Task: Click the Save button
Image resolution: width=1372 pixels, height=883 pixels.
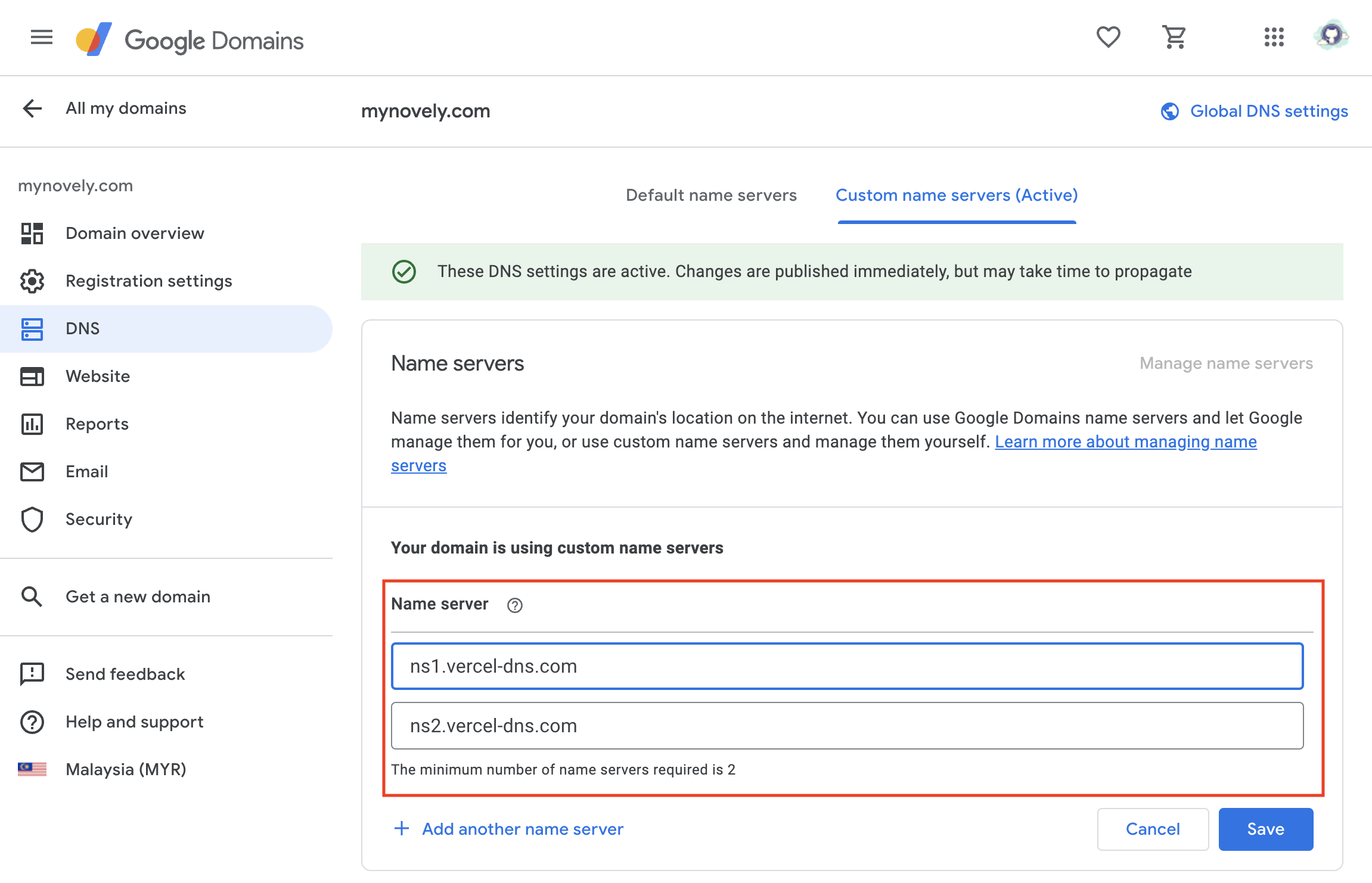Action: pos(1265,829)
